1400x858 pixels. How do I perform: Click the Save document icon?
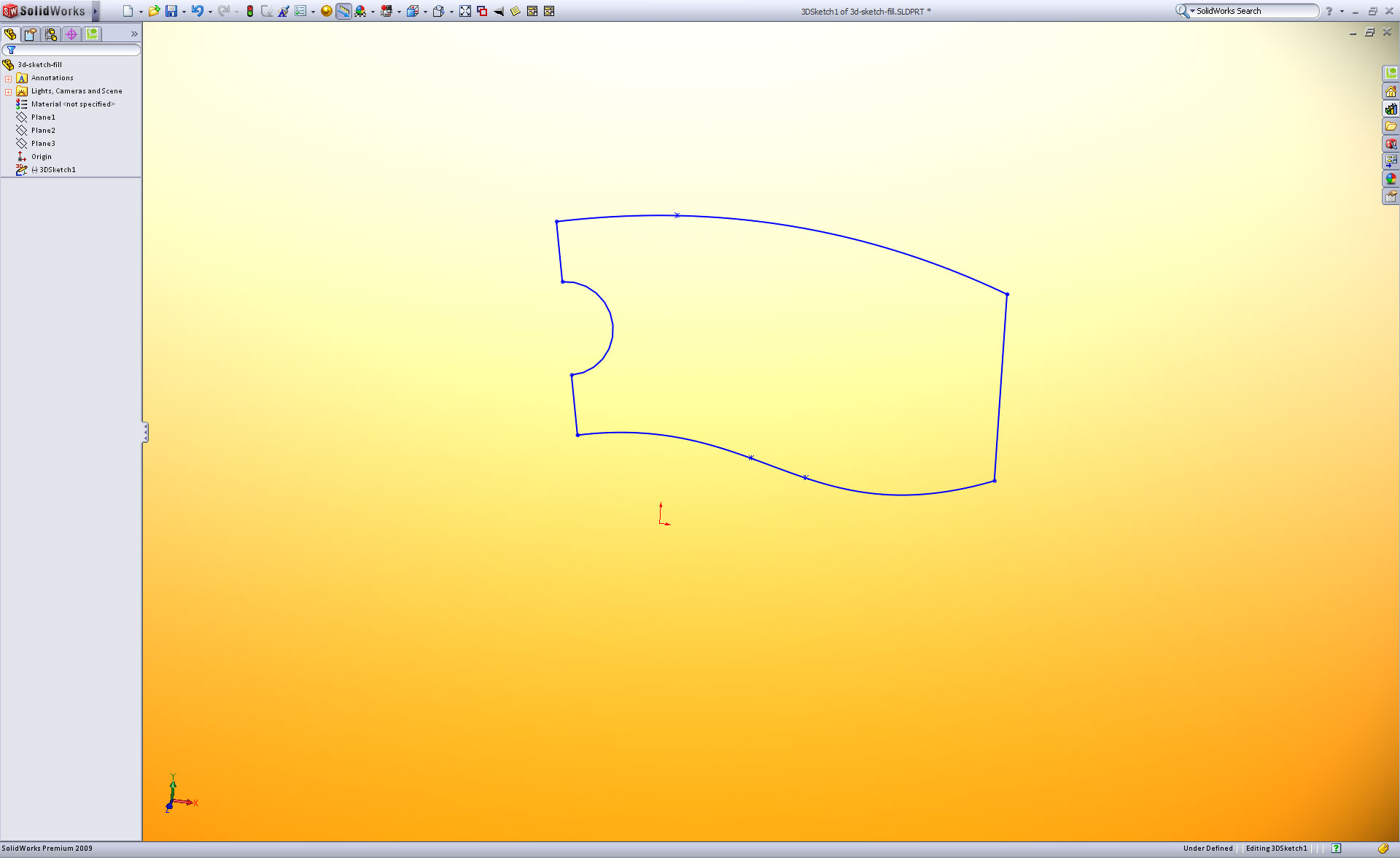tap(171, 11)
